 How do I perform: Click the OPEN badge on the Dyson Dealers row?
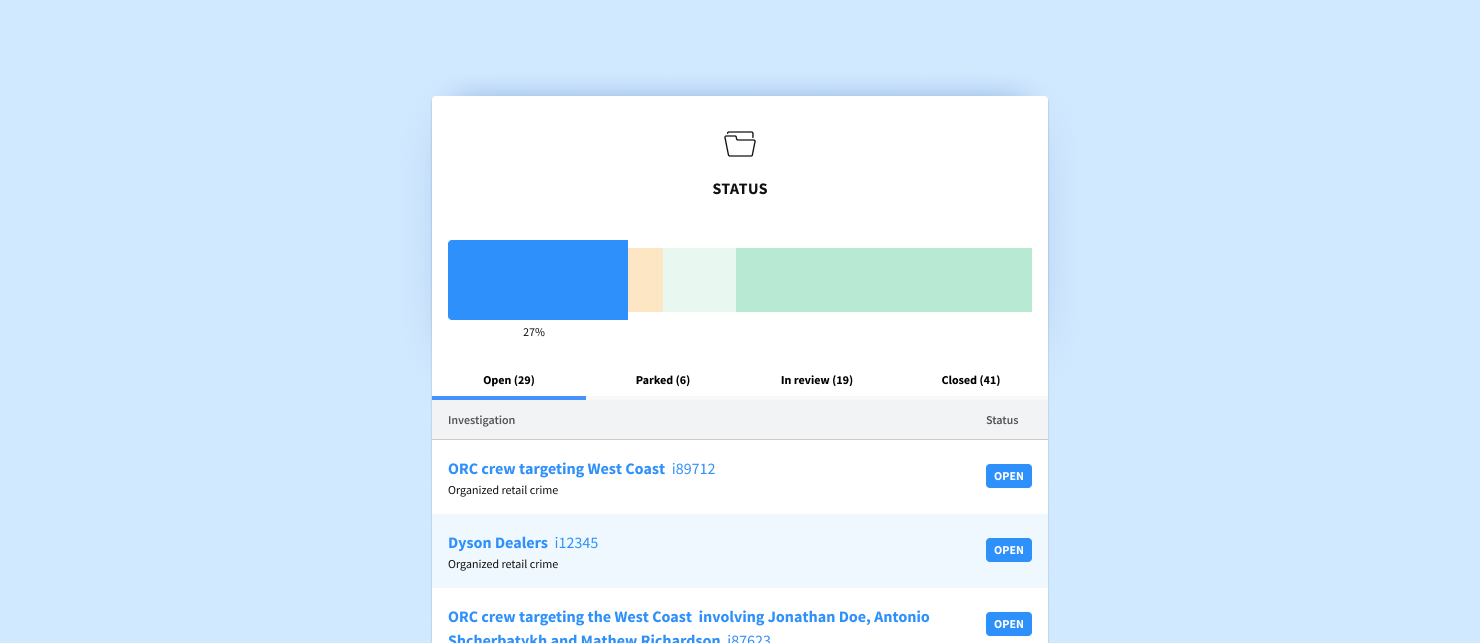1009,550
